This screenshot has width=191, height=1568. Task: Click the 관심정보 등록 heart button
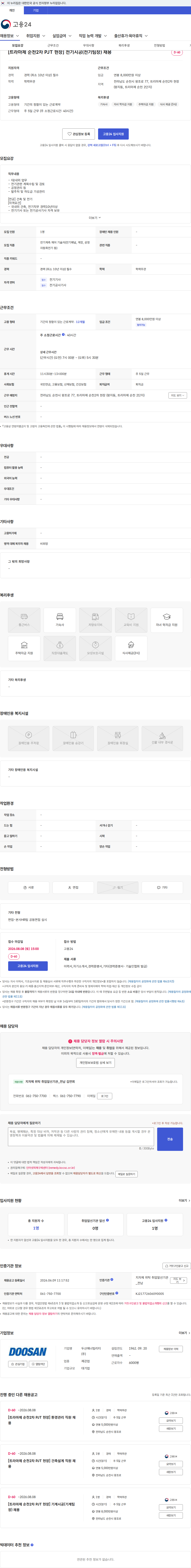(x=78, y=134)
